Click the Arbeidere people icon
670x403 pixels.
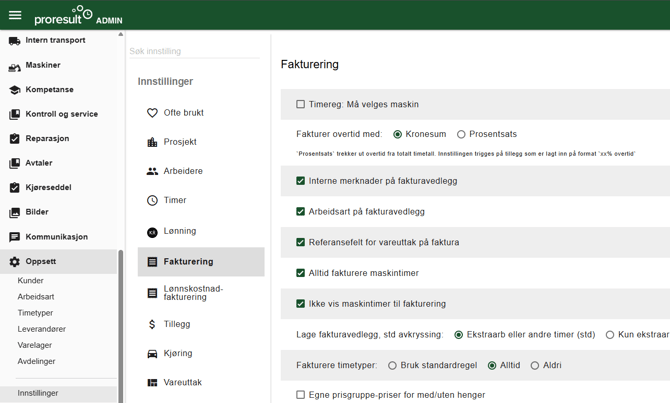[x=152, y=171]
